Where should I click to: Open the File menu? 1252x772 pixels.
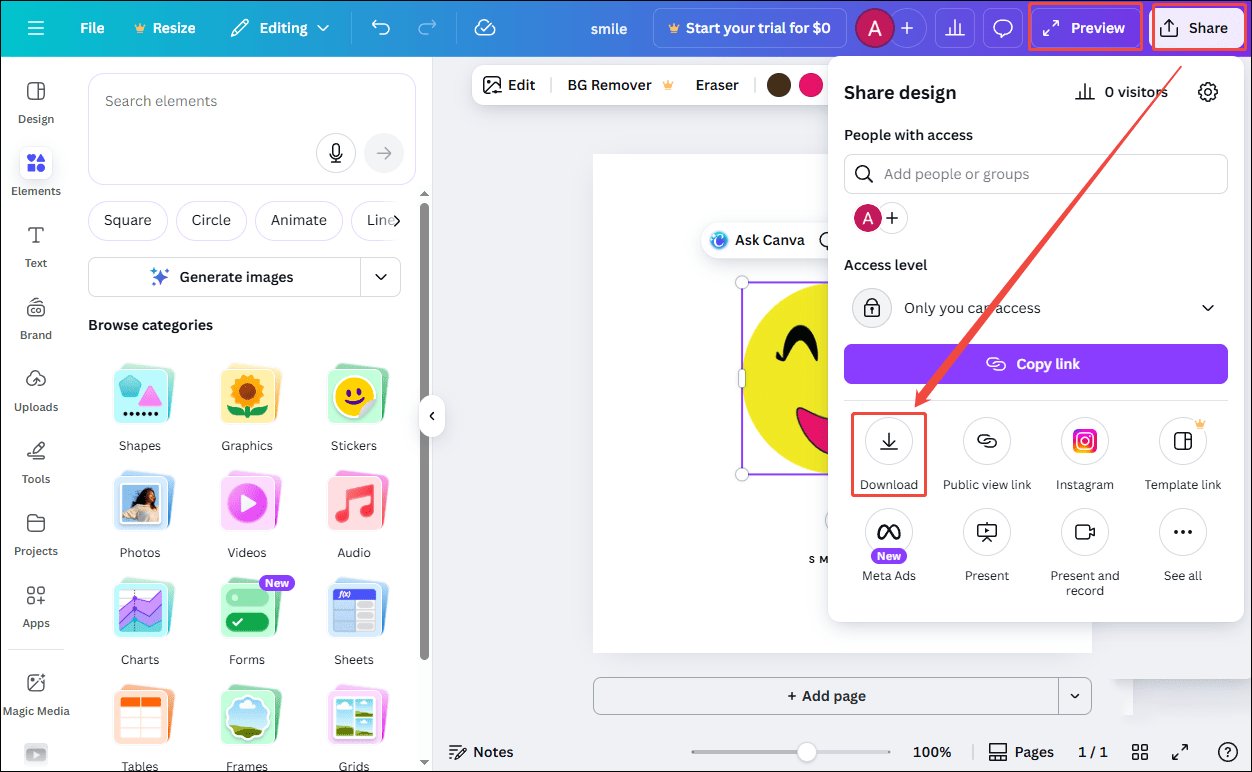point(91,28)
